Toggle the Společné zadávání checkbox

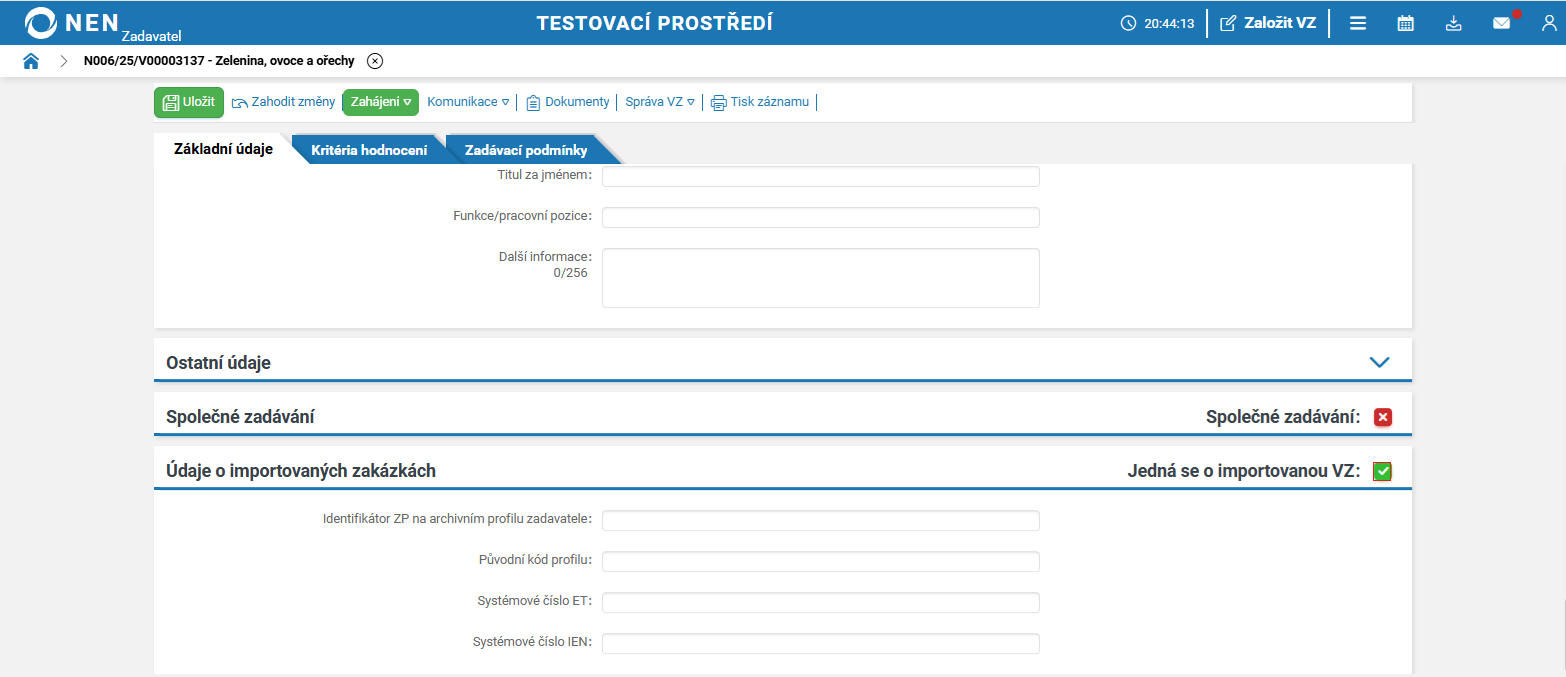pos(1383,417)
